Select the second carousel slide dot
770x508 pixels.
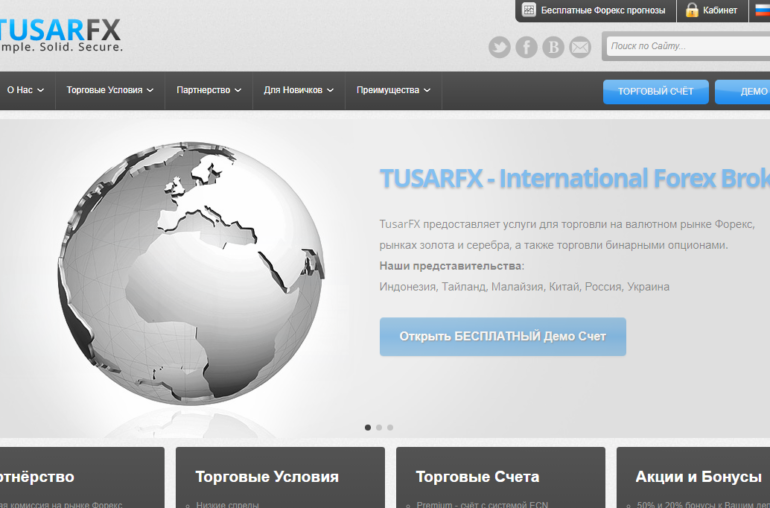point(379,427)
